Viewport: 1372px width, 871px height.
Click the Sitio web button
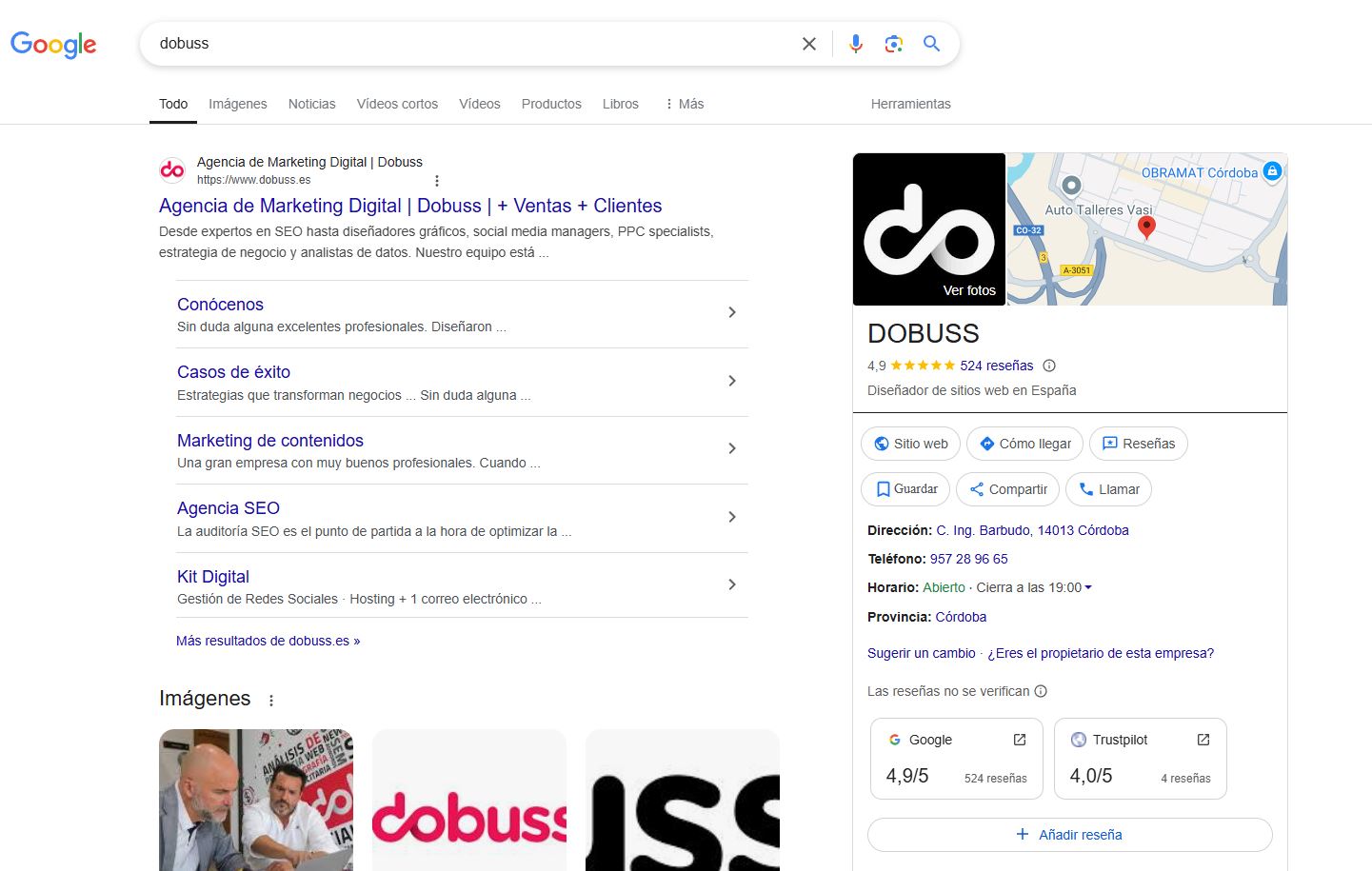pos(910,444)
